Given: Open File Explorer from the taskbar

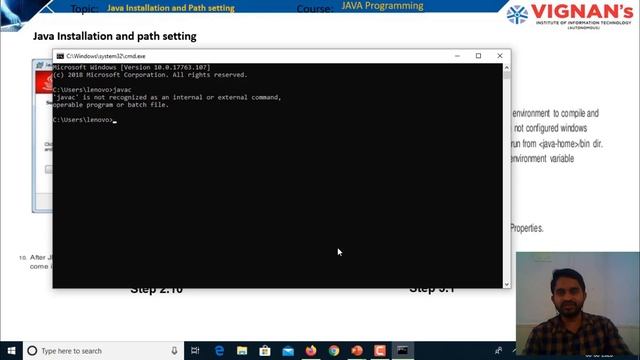Looking at the screenshot, I should tap(242, 351).
